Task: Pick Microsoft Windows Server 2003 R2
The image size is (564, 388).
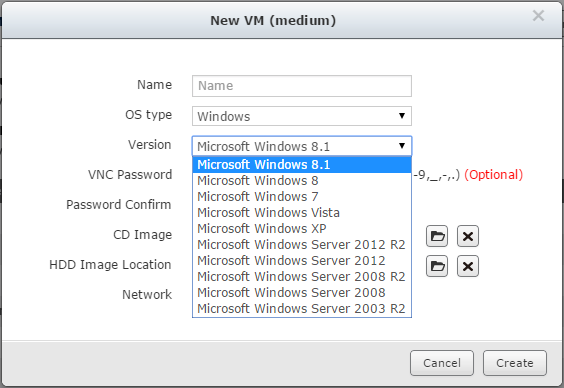Action: point(302,309)
